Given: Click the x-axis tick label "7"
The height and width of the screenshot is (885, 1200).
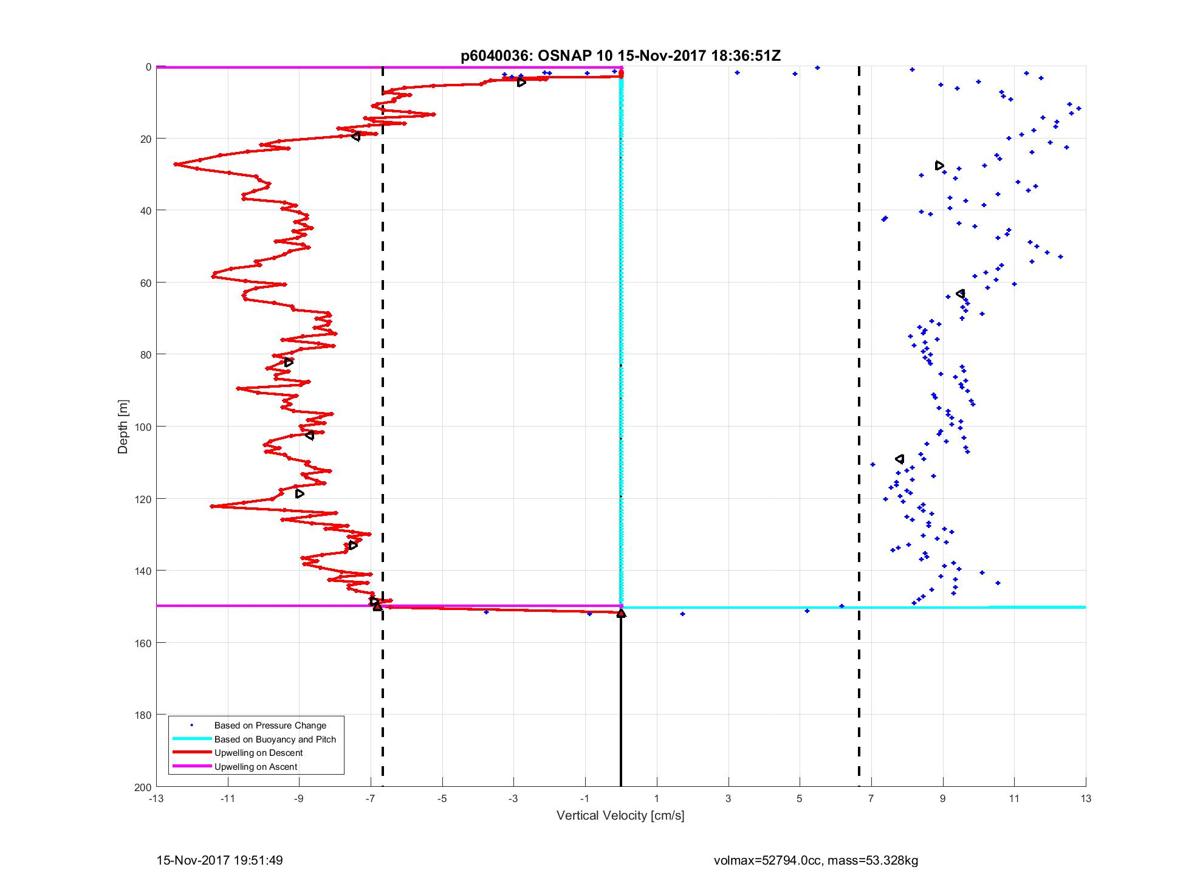Looking at the screenshot, I should coord(871,799).
